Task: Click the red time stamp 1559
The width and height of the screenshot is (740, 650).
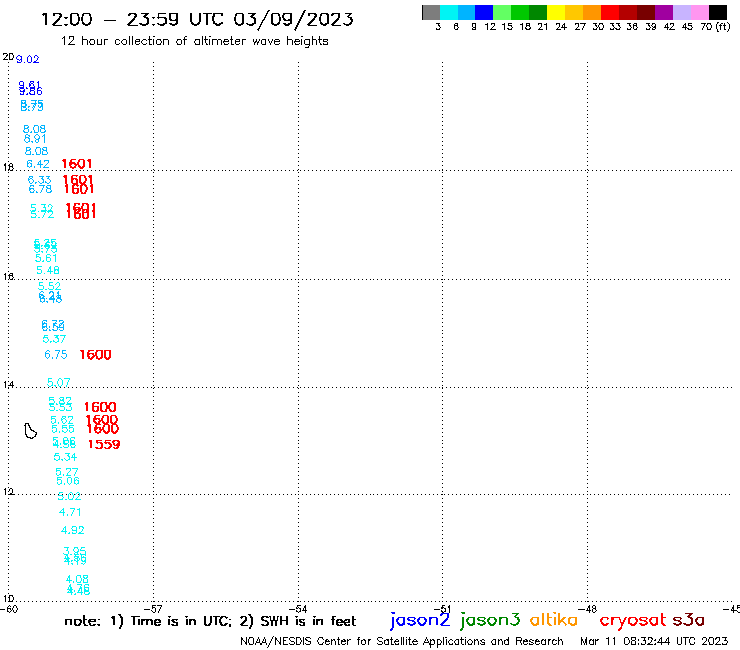Action: pos(104,444)
